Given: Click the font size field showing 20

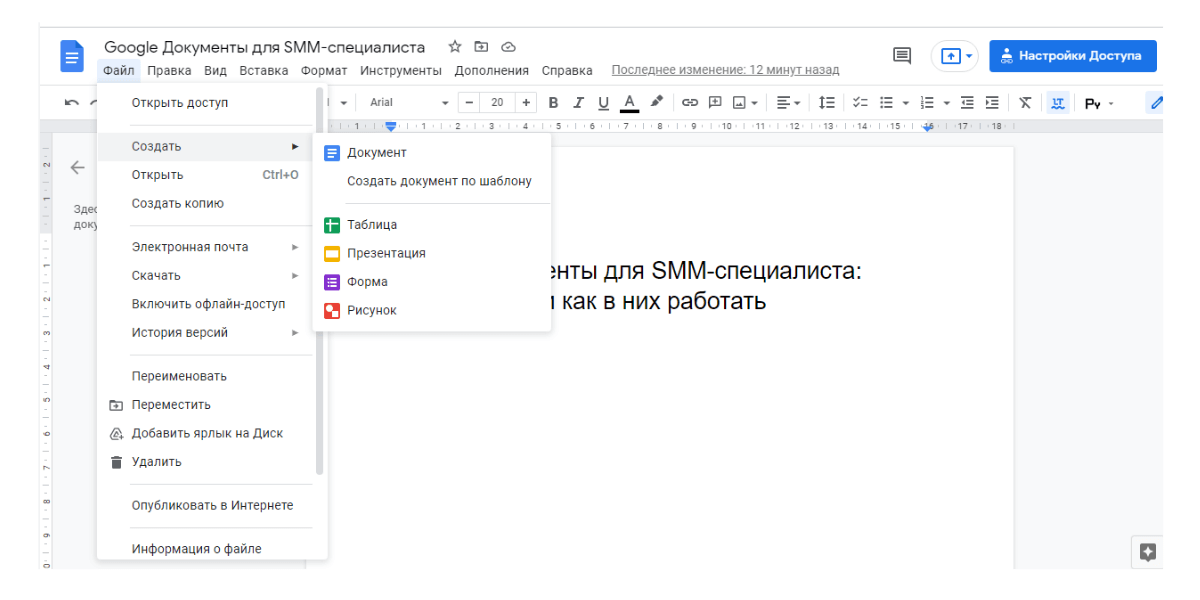Looking at the screenshot, I should pyautogui.click(x=497, y=102).
